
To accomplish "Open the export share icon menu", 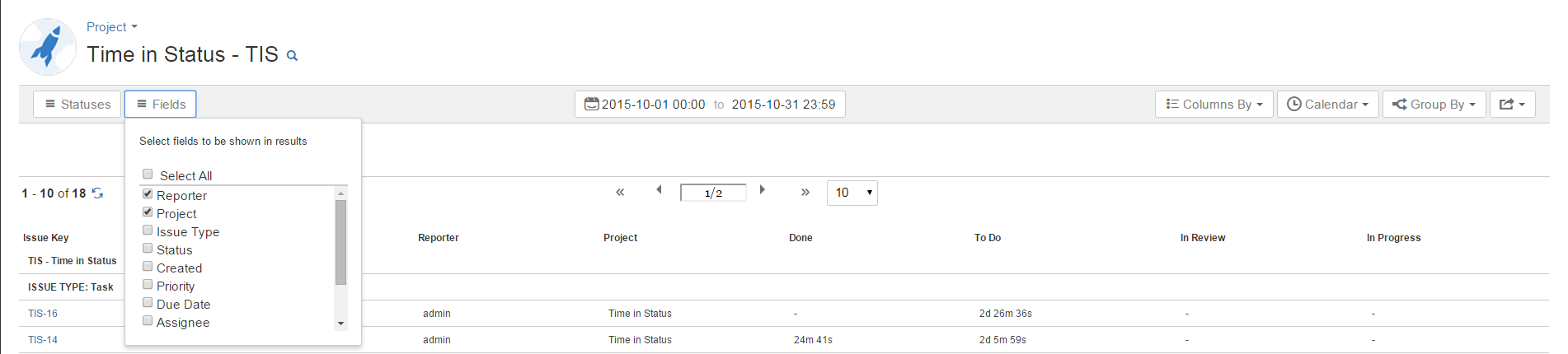I will tap(1512, 105).
